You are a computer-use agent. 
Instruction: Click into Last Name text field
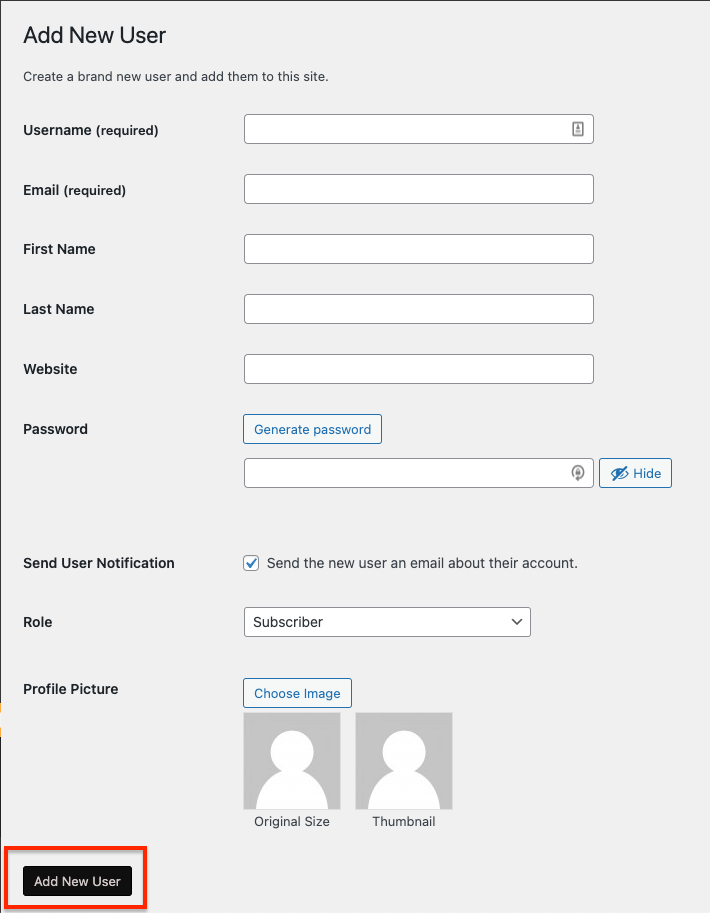coord(419,309)
